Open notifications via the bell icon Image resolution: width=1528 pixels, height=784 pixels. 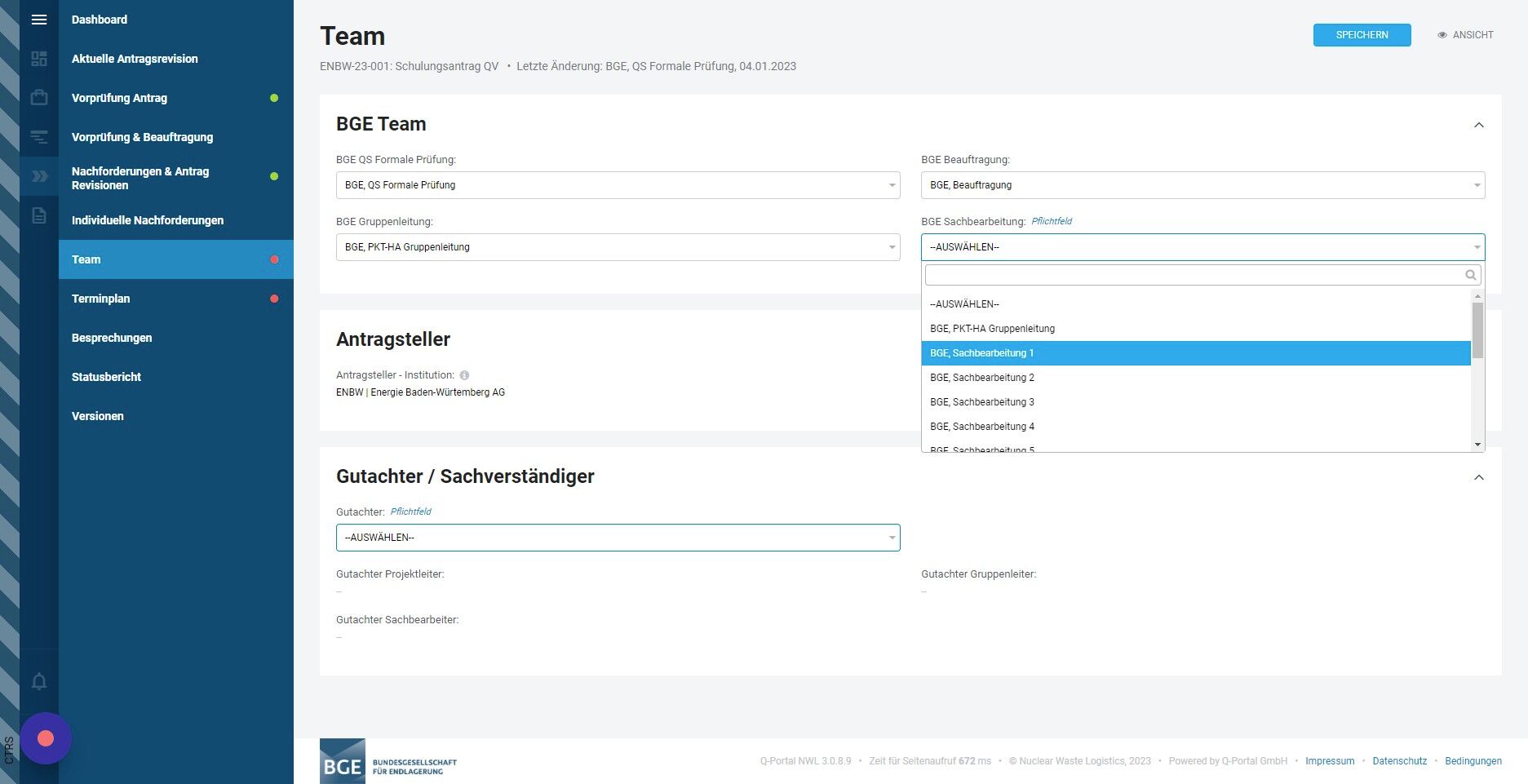pyautogui.click(x=38, y=681)
